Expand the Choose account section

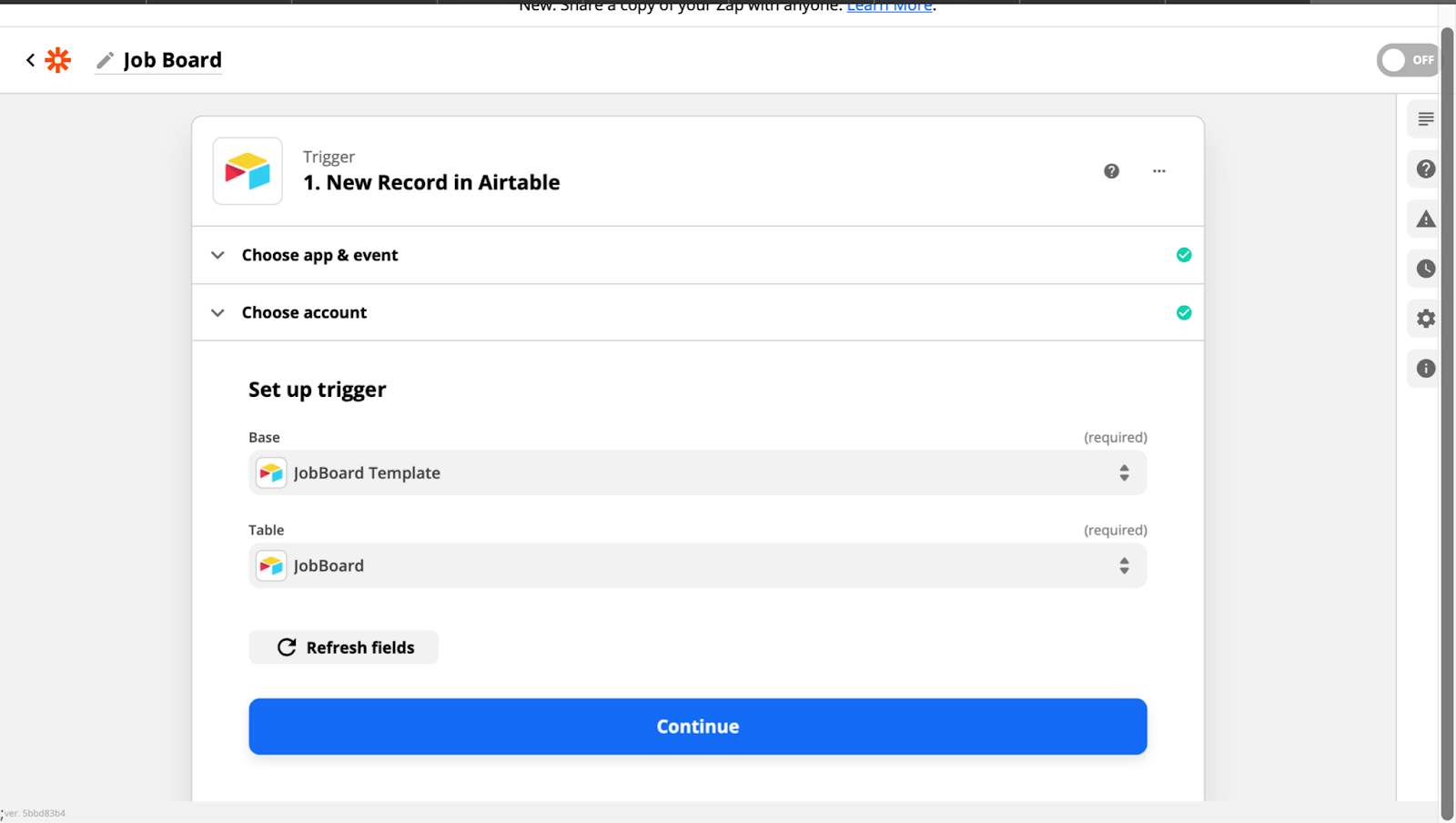697,312
